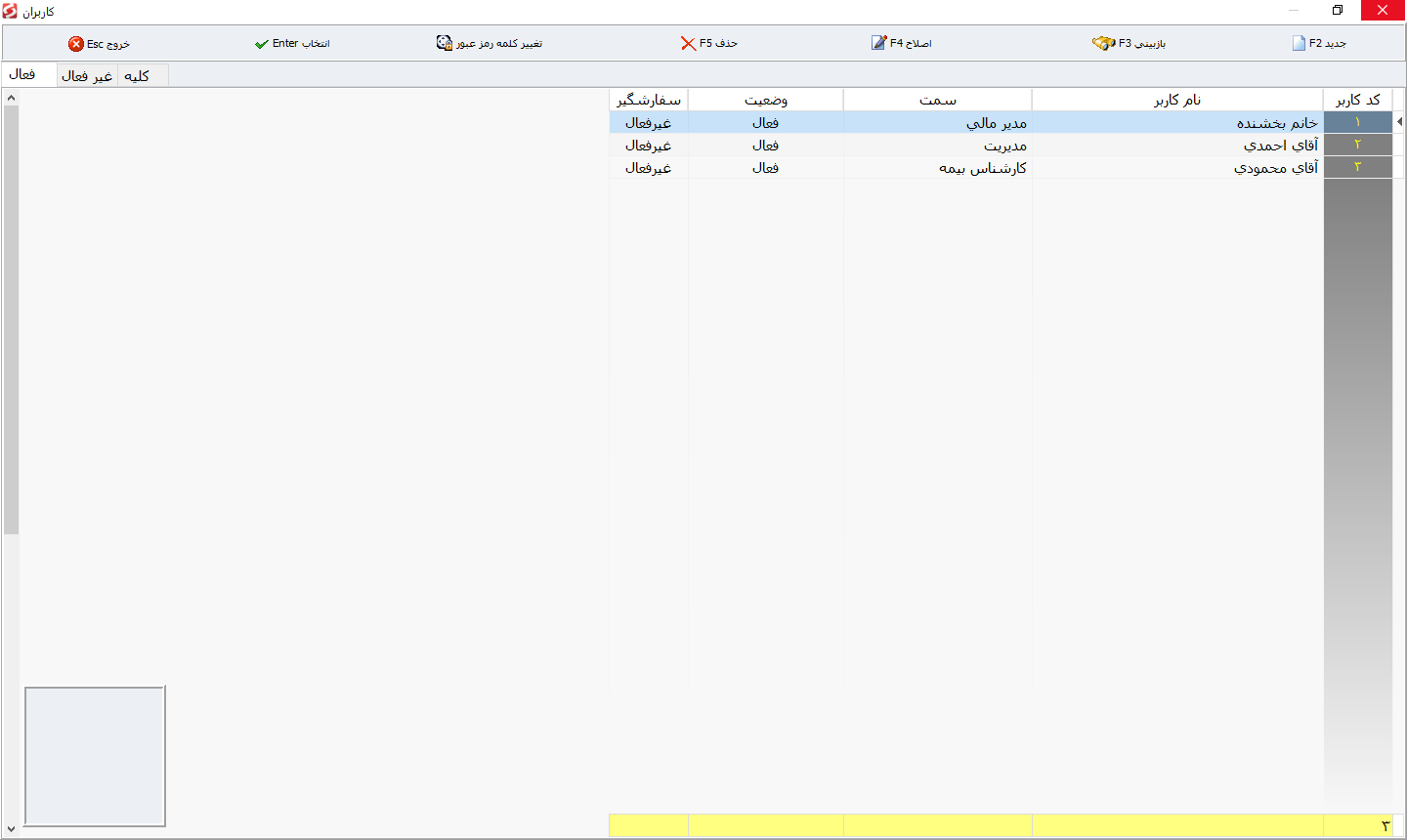Click the empty user photo thumbnail box
This screenshot has height=840, width=1407.
[95, 756]
